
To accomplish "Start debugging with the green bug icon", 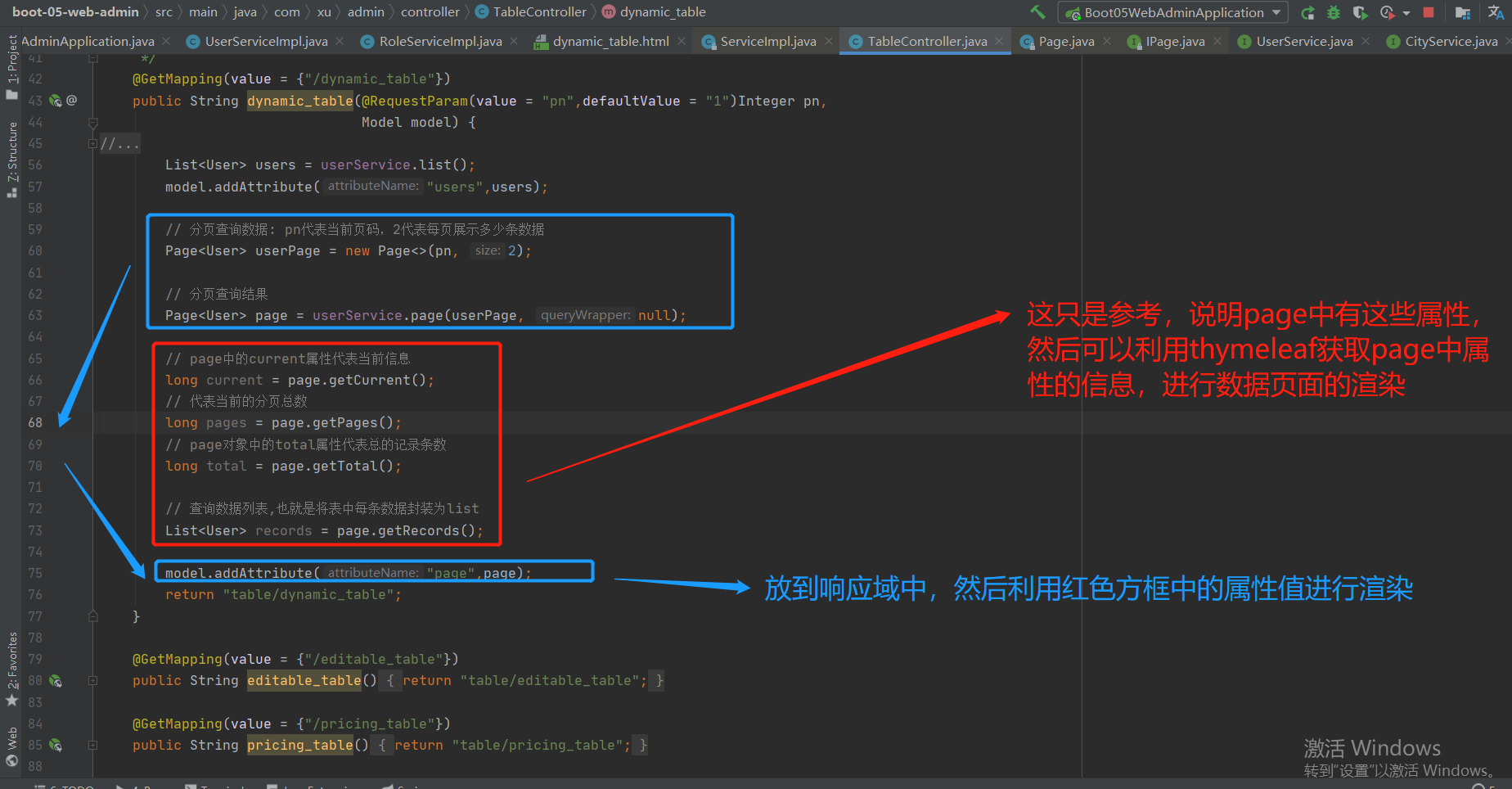I will point(1334,12).
